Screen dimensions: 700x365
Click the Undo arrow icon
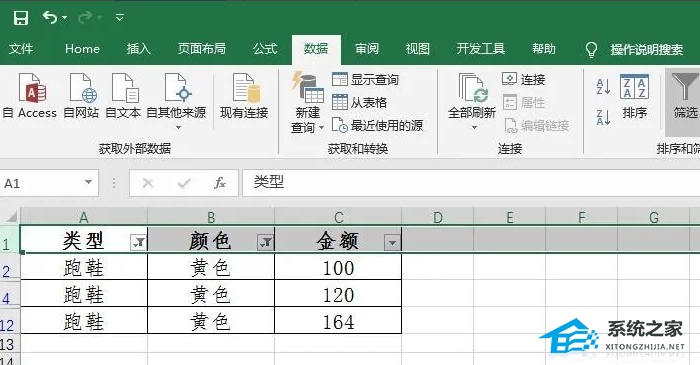point(50,17)
